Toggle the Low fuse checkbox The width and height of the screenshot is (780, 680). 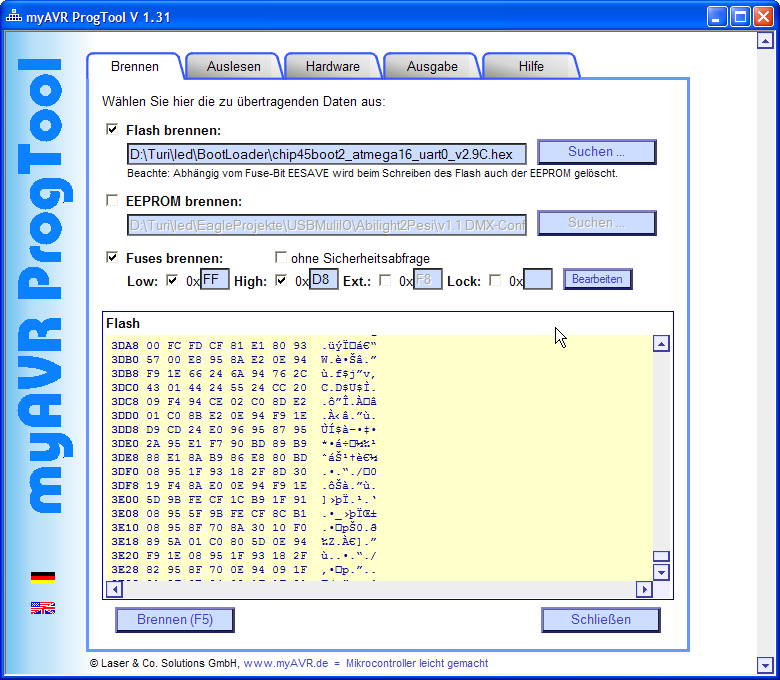(x=172, y=281)
